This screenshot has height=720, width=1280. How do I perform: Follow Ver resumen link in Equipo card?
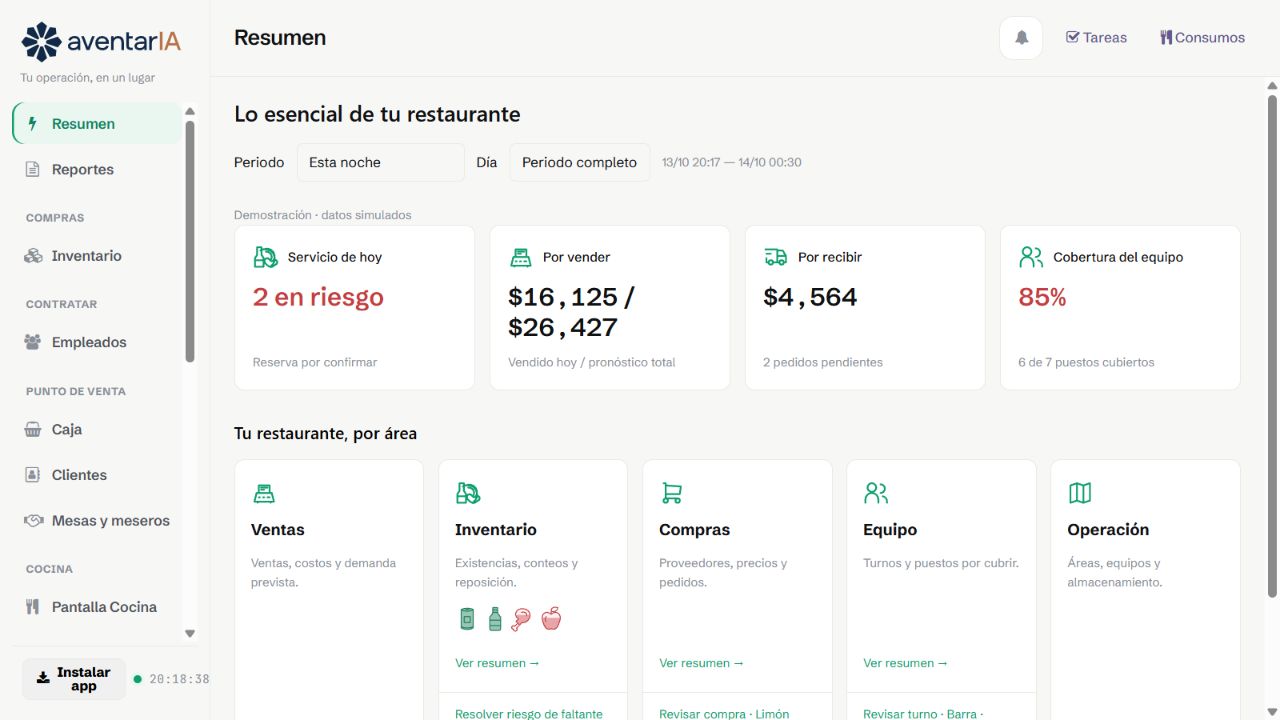[905, 663]
